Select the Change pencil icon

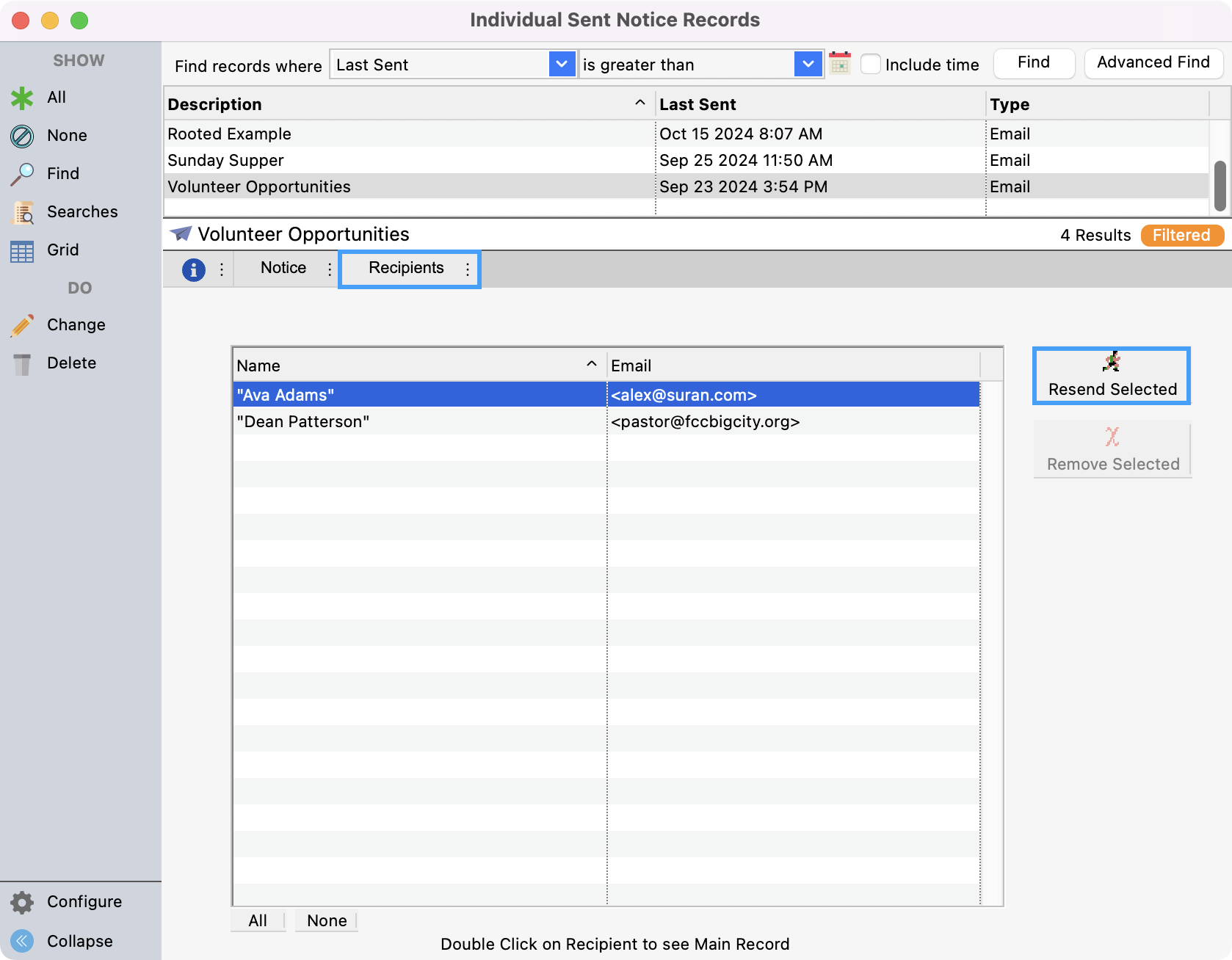point(21,324)
